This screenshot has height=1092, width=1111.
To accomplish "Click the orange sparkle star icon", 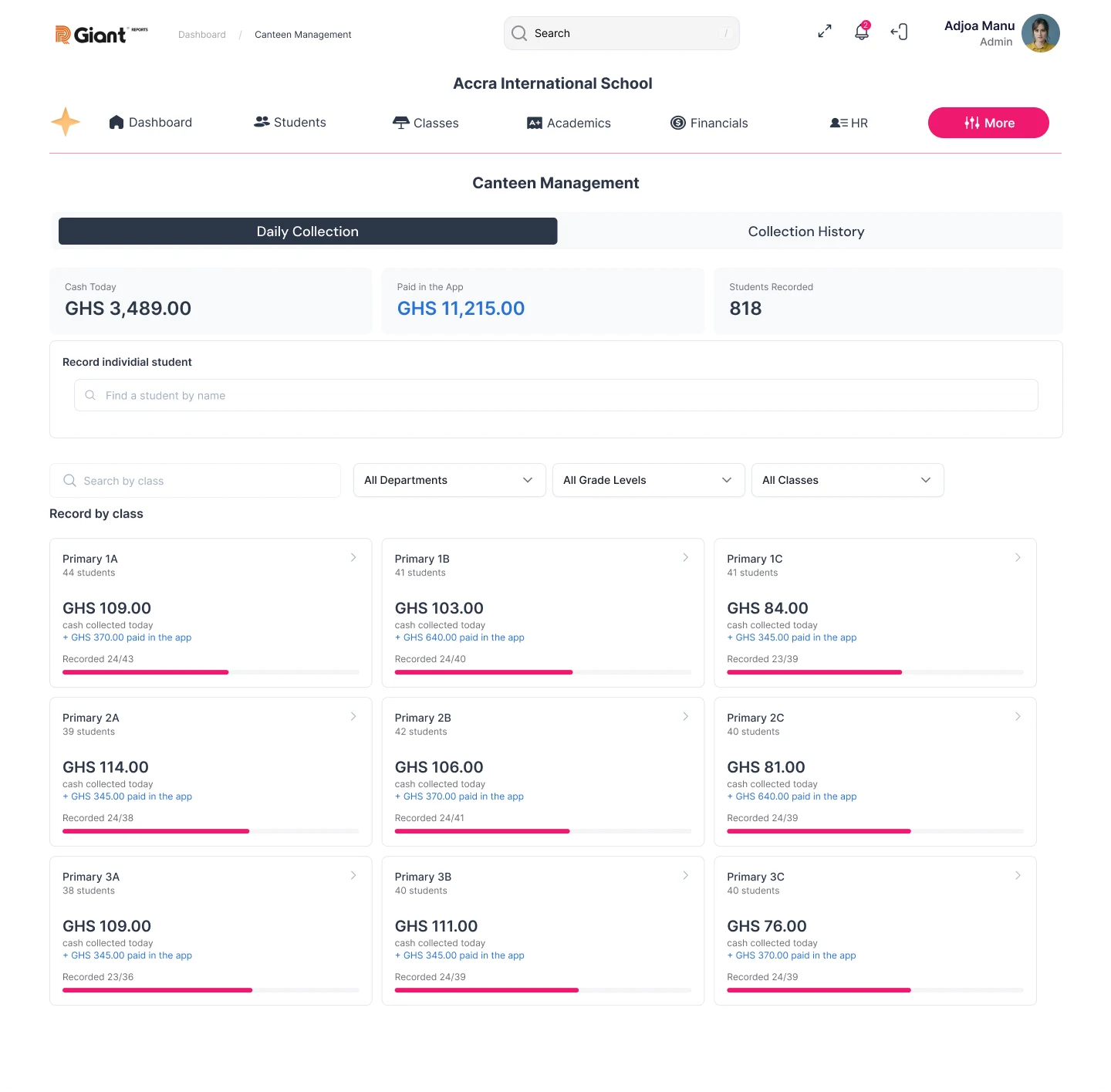I will tap(66, 122).
